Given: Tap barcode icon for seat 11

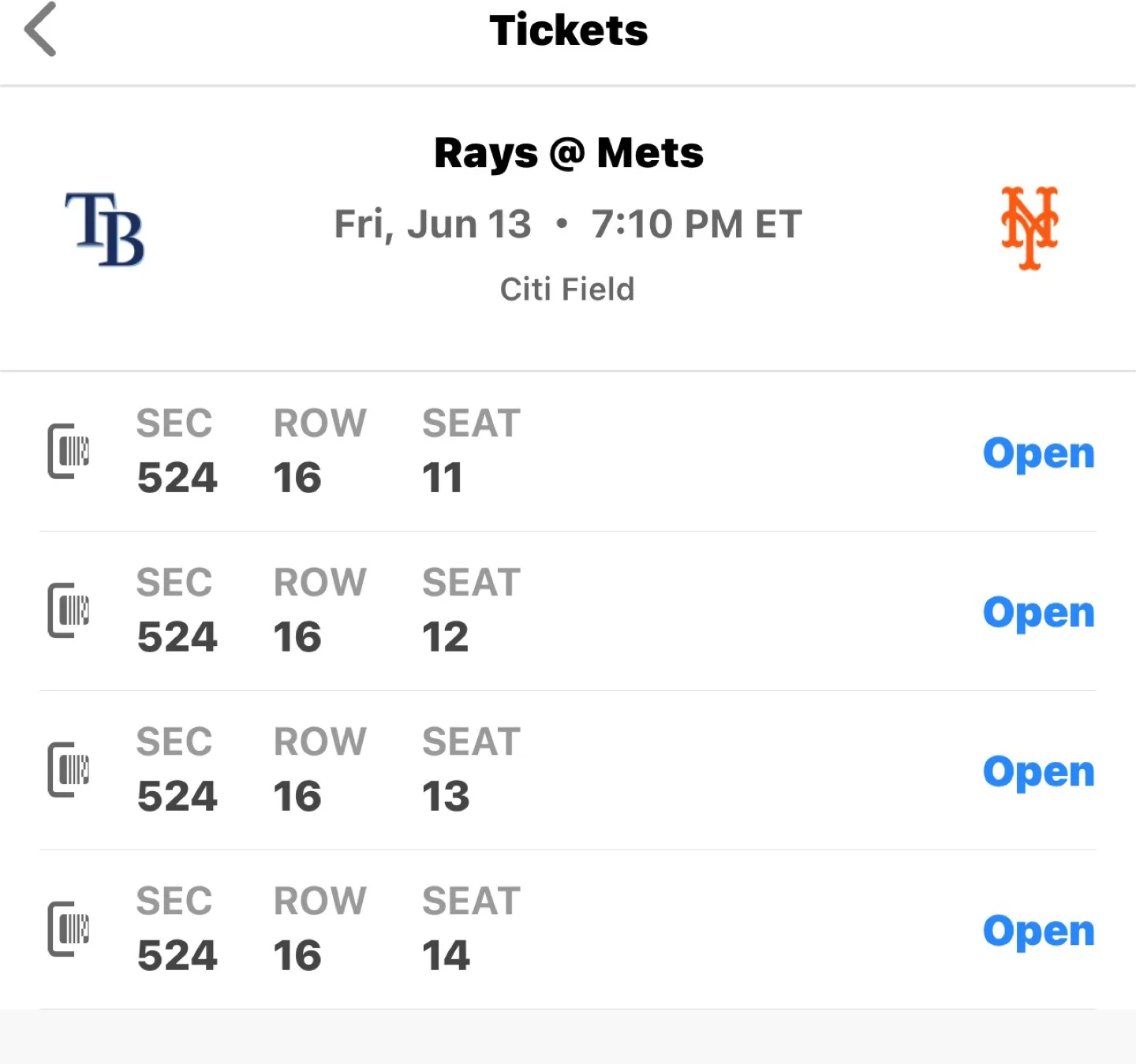Looking at the screenshot, I should (69, 451).
